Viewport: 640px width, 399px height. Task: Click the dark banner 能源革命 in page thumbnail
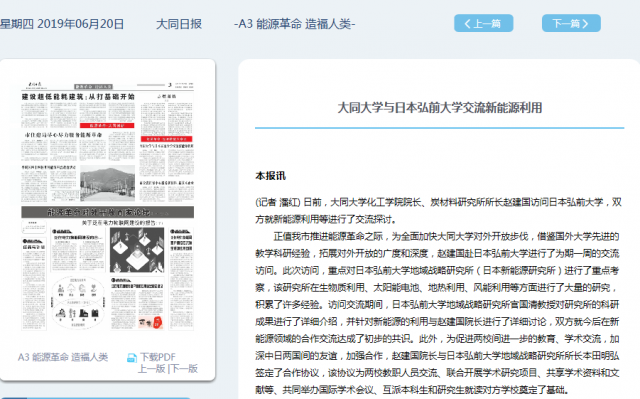[x=108, y=212]
